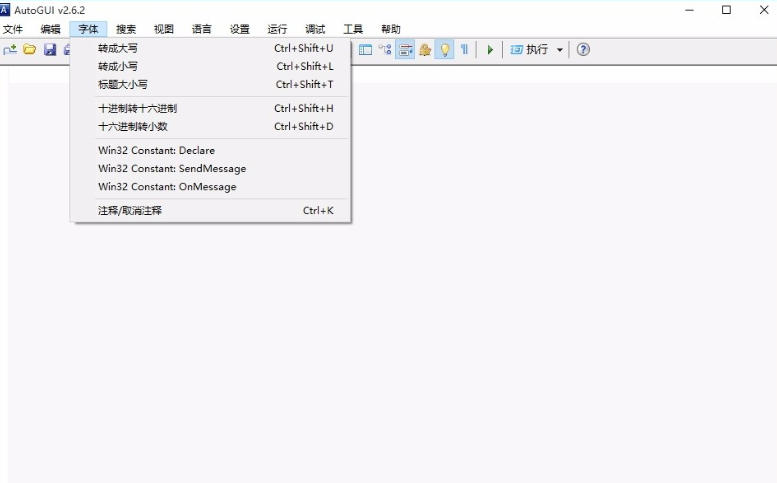Open the 调试 menu
This screenshot has height=483, width=777.
(315, 29)
